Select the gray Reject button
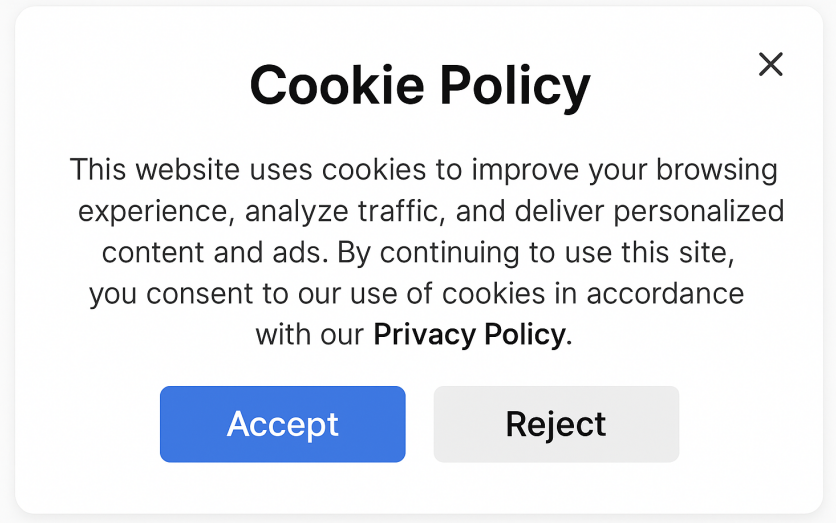 coord(556,424)
